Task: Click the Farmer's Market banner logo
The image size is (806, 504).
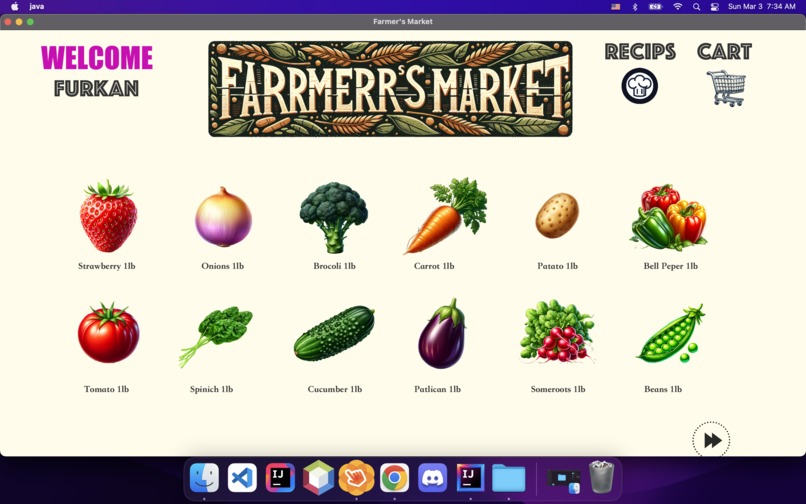Action: (x=390, y=88)
